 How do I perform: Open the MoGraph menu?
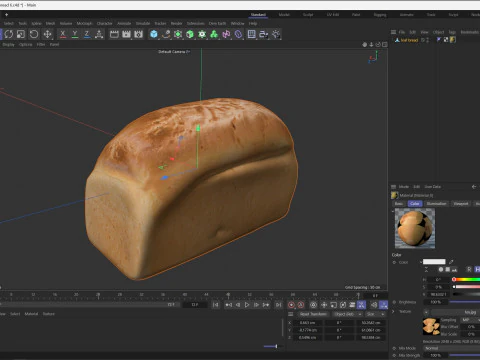tap(84, 23)
